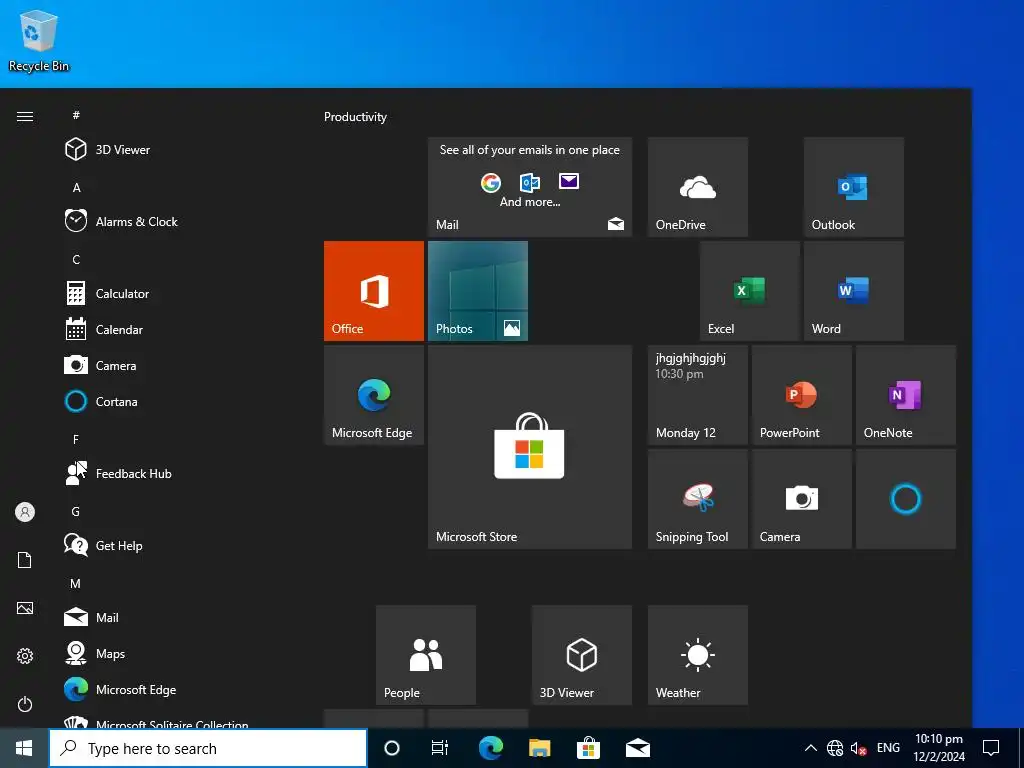The image size is (1024, 768).
Task: Click the Windows Start button
Action: pos(24,748)
